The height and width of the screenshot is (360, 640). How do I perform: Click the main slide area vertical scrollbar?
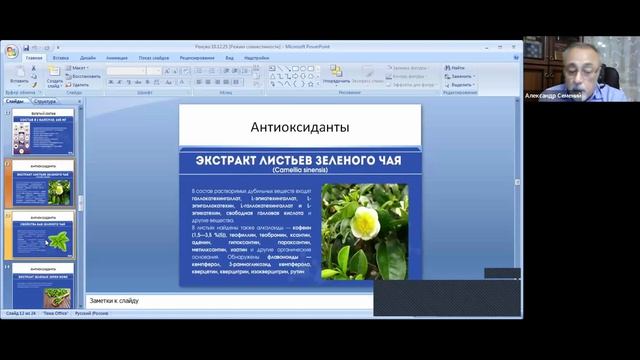pyautogui.click(x=517, y=182)
